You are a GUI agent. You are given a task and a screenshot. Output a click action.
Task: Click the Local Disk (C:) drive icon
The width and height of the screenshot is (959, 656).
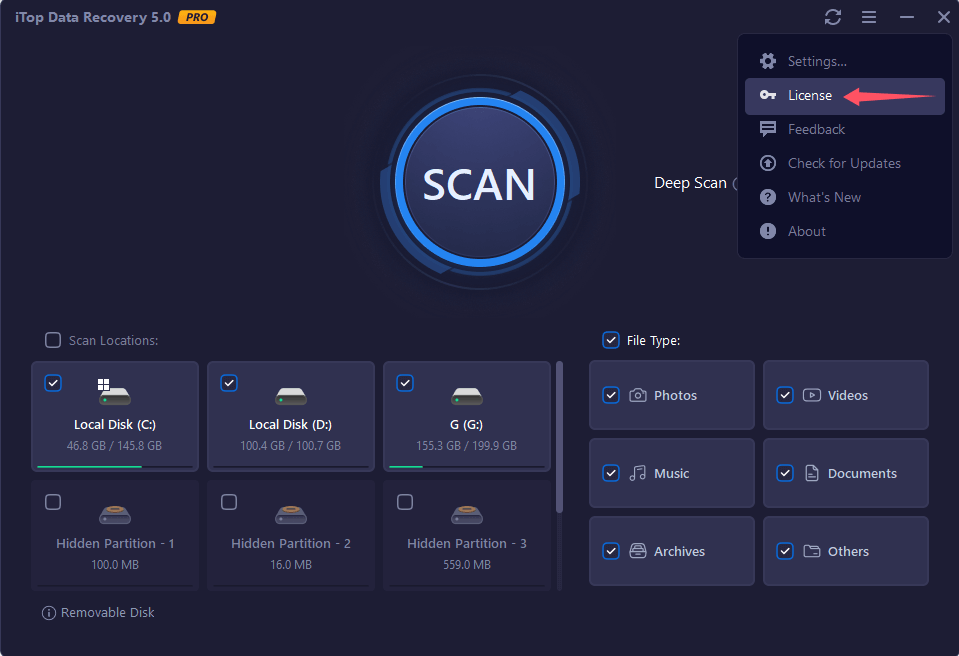[114, 394]
